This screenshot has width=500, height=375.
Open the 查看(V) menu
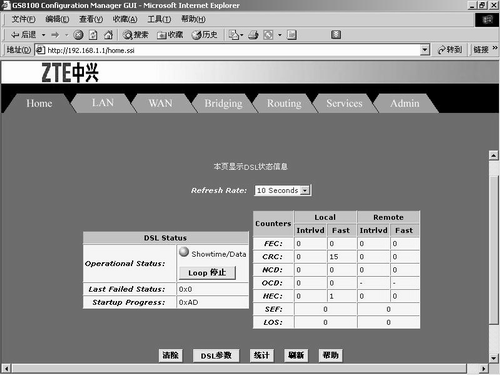91,19
